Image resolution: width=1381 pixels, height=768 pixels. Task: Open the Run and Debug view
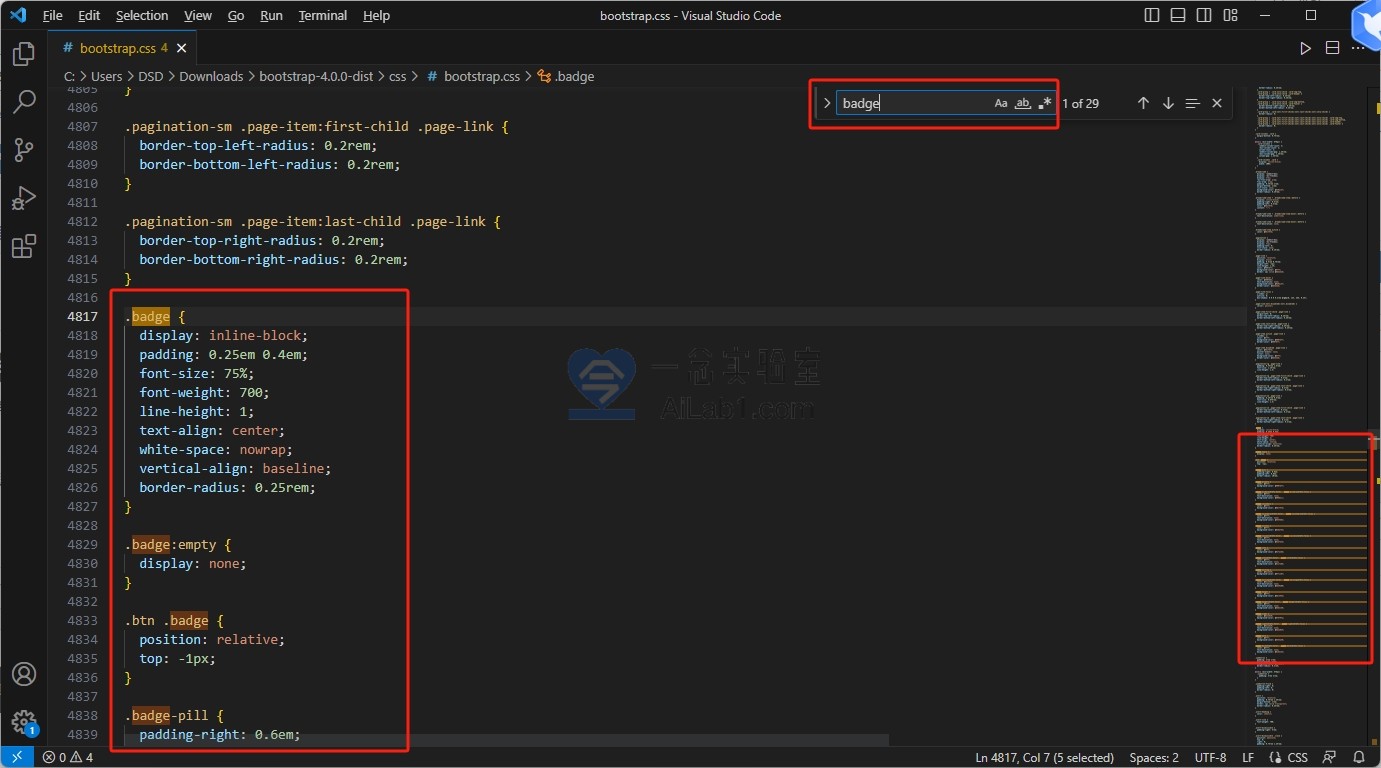point(24,198)
